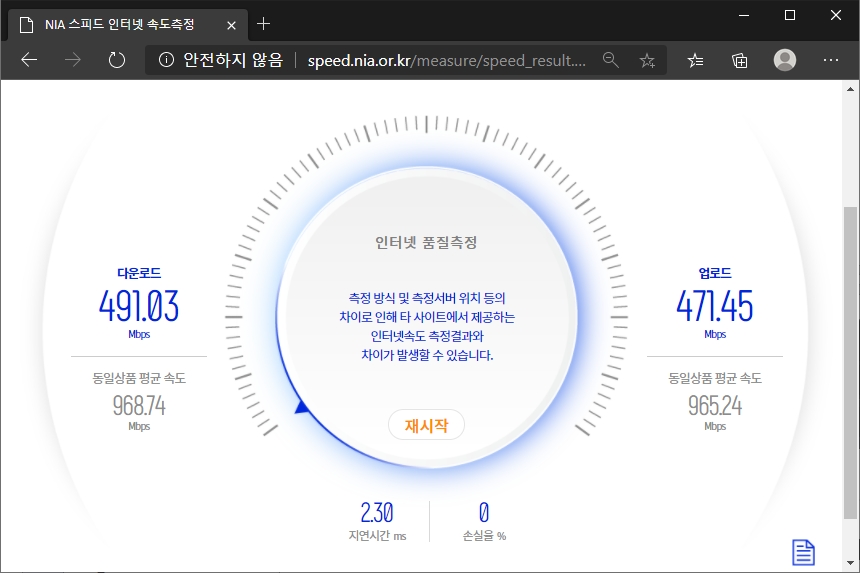Minimize the browser window

(744, 15)
